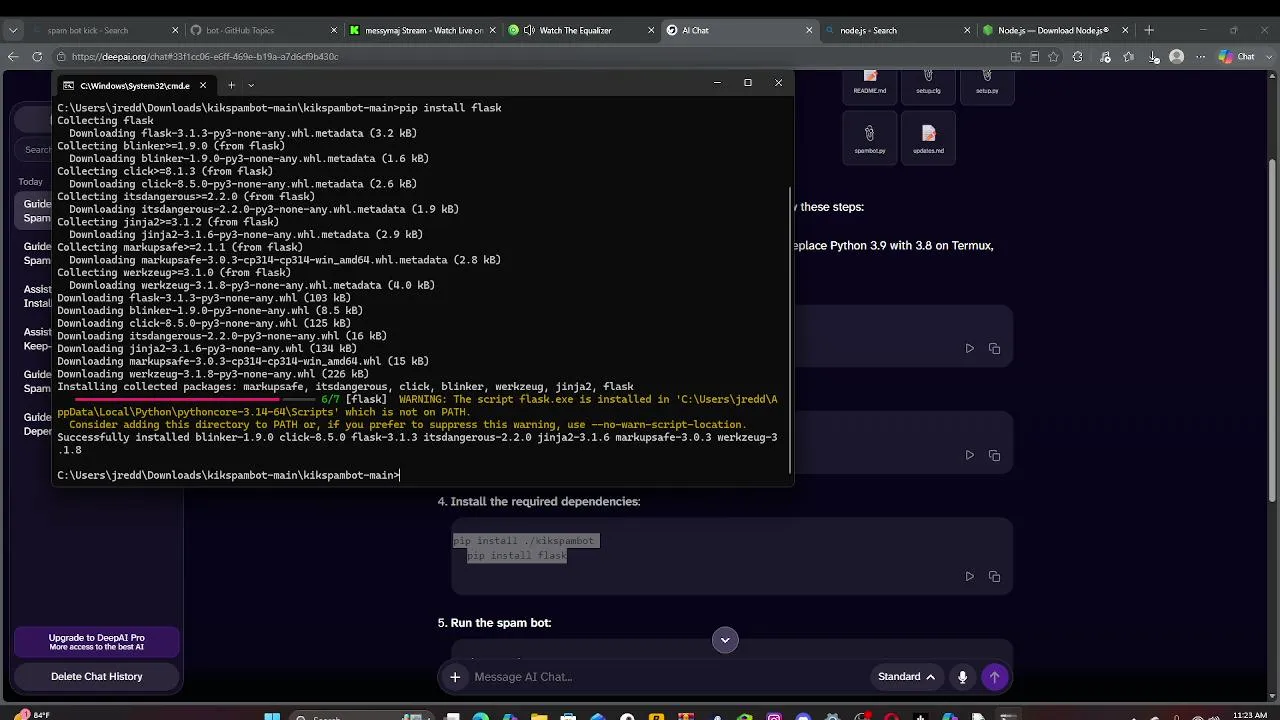Select the C:\Windows\System32\cmd.exe terminal tab
1280x720 pixels.
pos(135,85)
